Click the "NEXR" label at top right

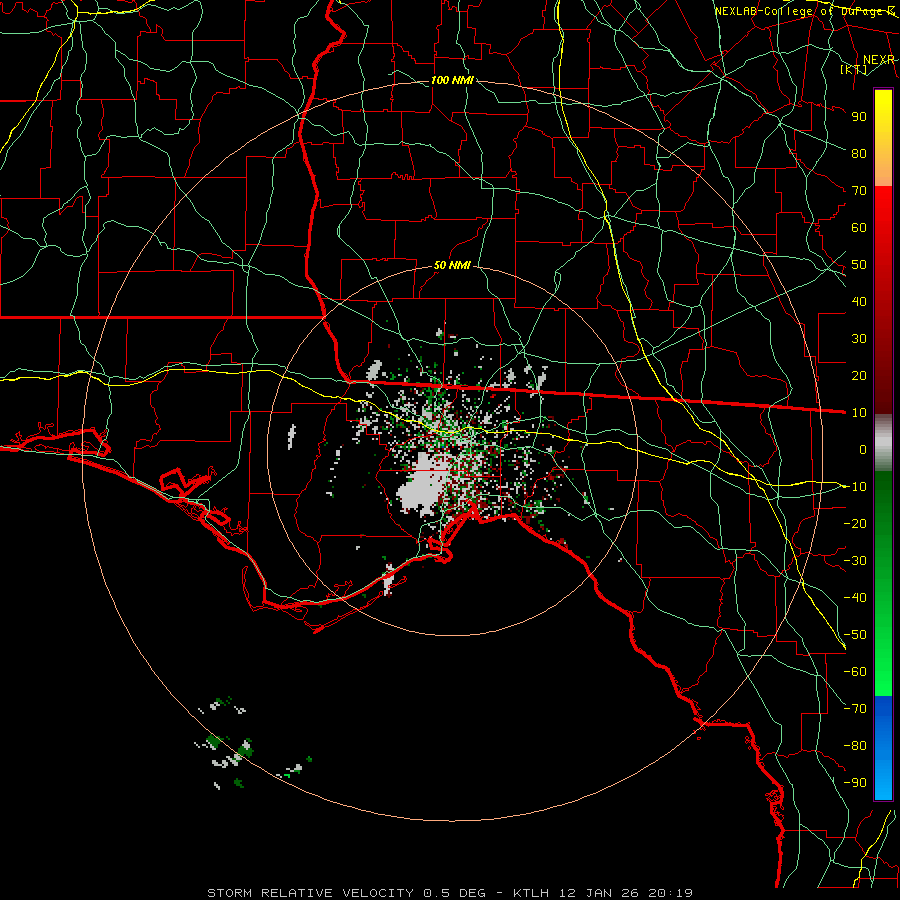[879, 60]
